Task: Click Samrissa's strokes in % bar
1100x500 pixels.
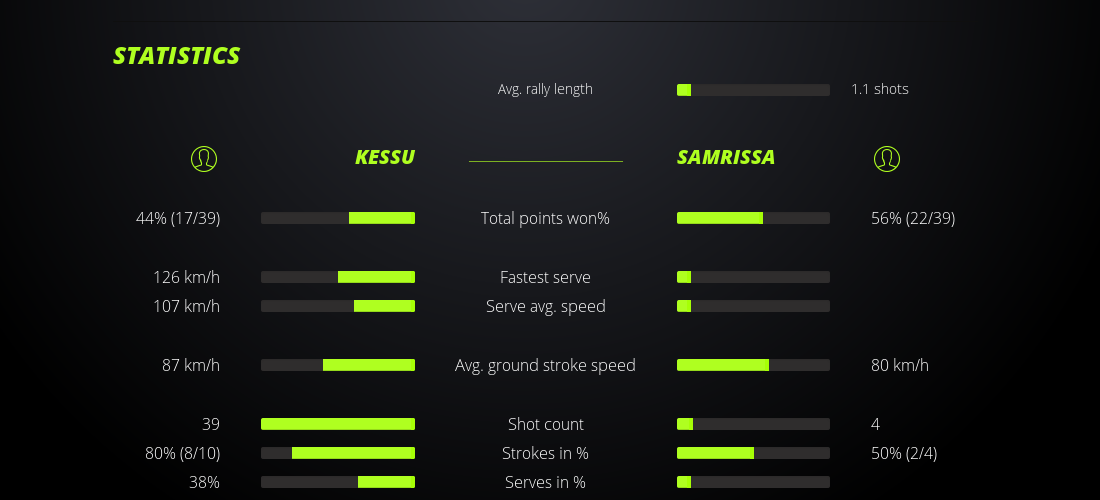Action: [x=753, y=453]
